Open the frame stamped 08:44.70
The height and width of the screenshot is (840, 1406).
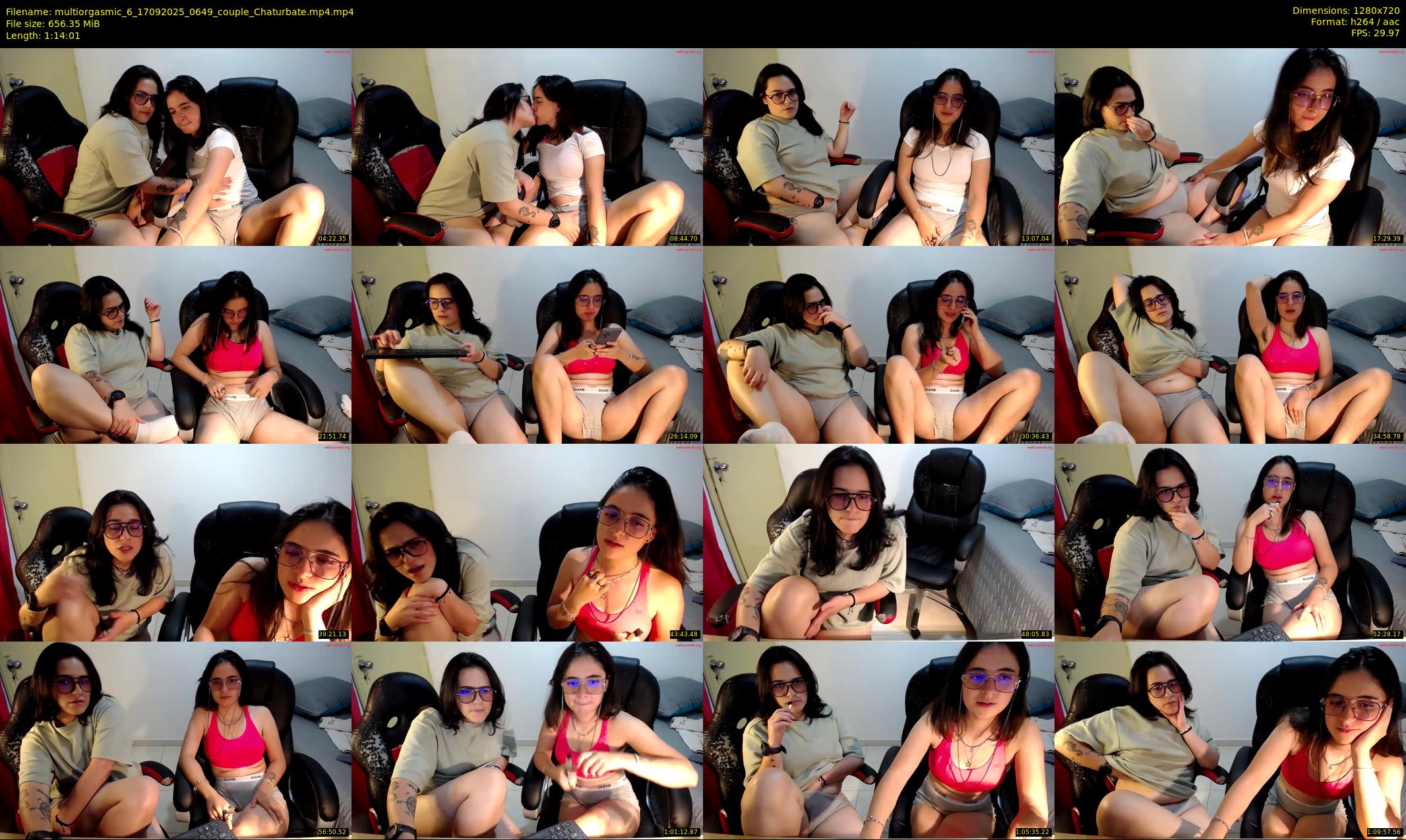point(527,146)
